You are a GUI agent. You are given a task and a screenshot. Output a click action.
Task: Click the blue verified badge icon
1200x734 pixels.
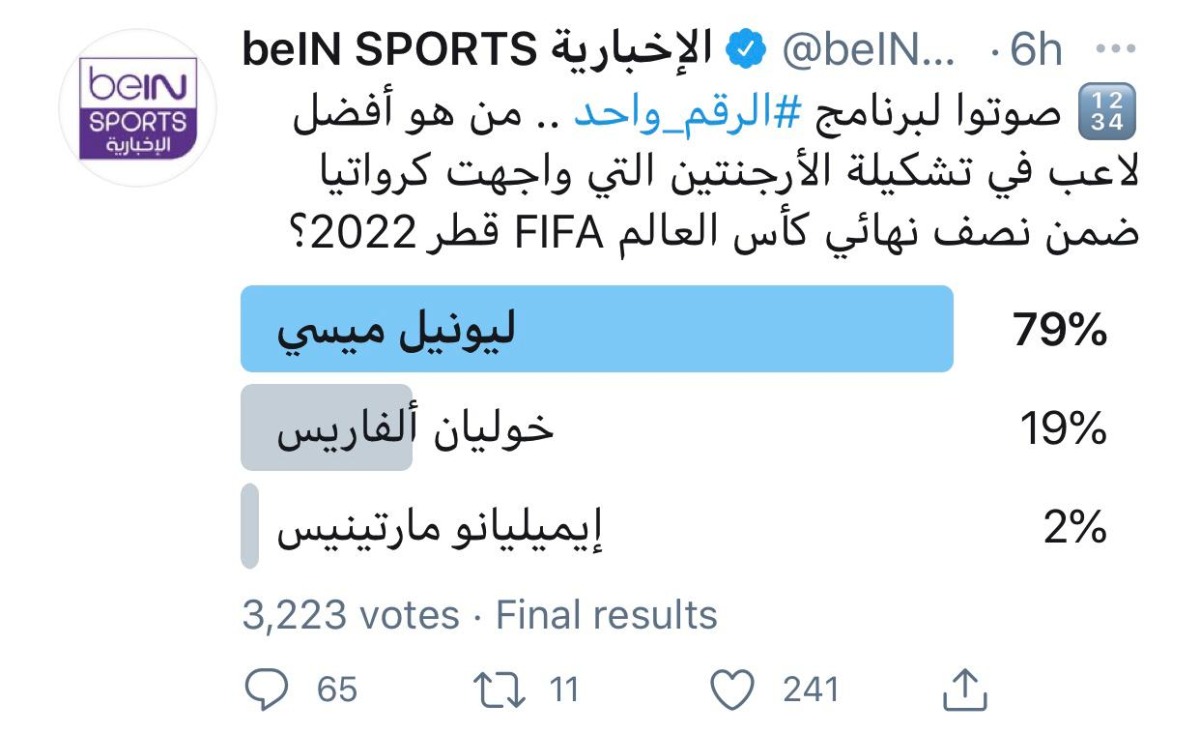pos(745,50)
